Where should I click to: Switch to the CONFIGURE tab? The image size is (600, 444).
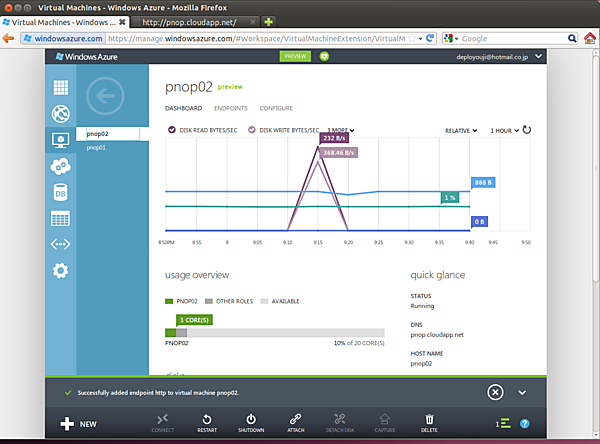pyautogui.click(x=276, y=108)
